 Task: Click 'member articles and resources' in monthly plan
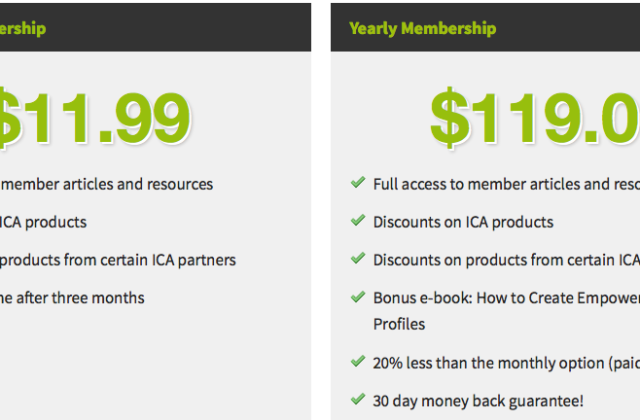coord(107,184)
